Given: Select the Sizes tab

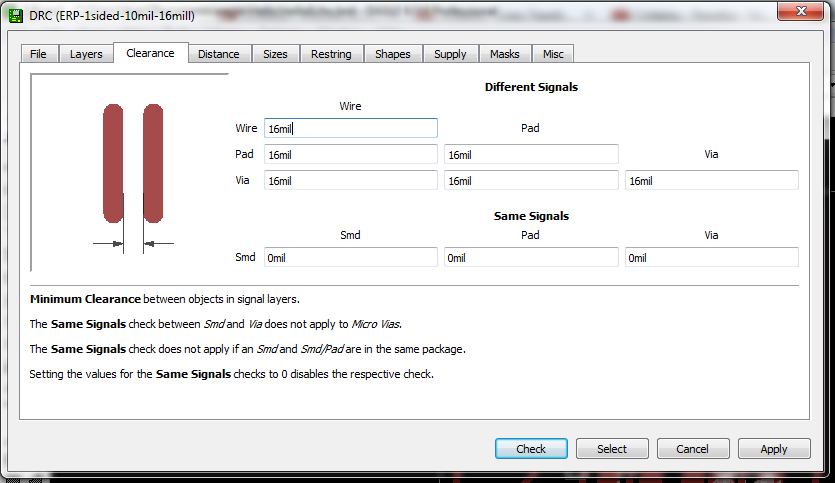Looking at the screenshot, I should [x=275, y=54].
